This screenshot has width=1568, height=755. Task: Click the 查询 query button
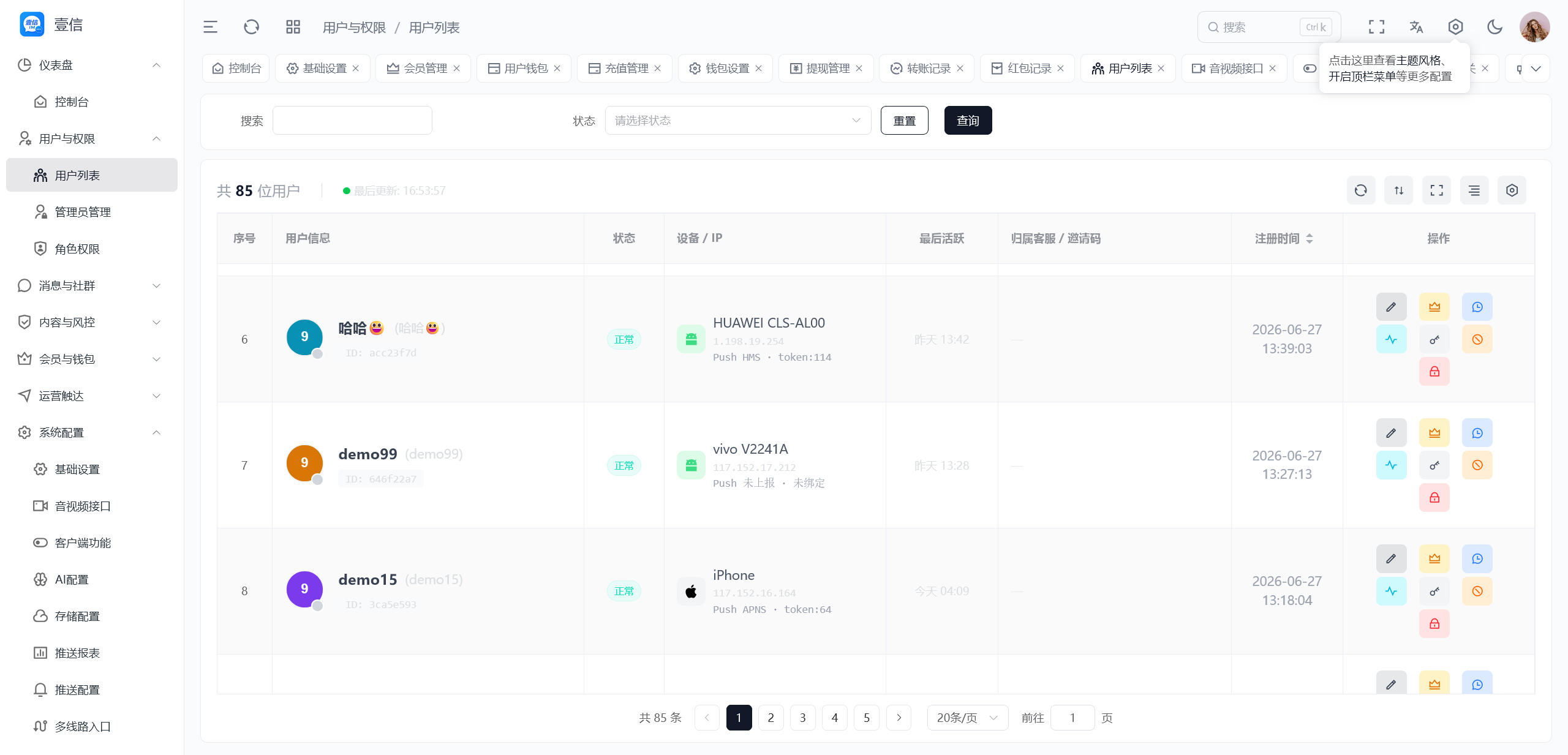[968, 121]
